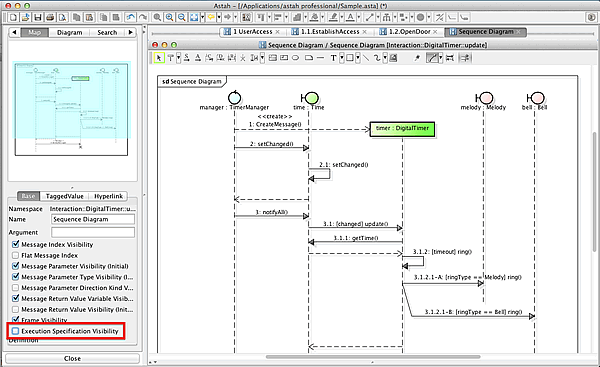Open Text tool dropdown arrow
This screenshot has height=367, width=600.
[x=342, y=58]
